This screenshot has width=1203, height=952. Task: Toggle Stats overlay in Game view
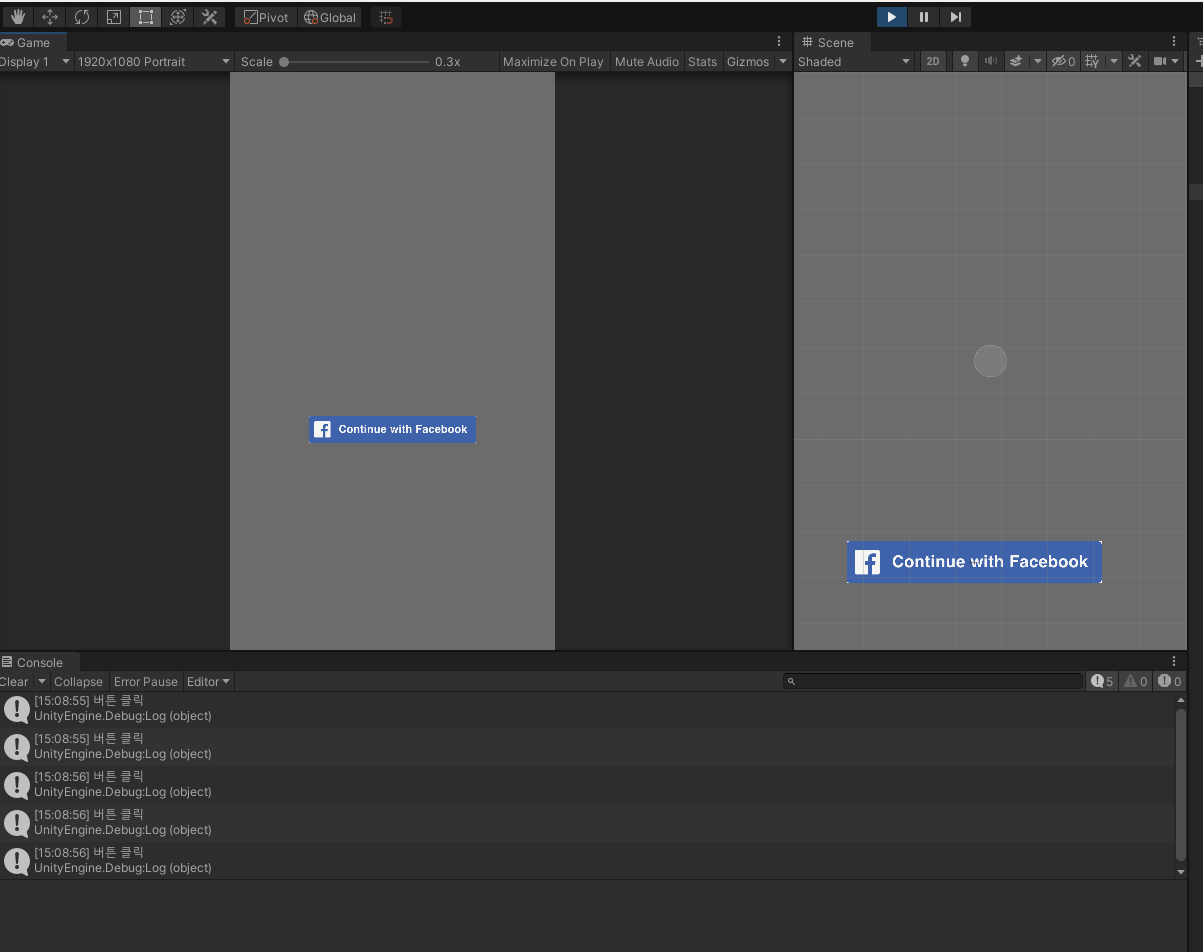[702, 61]
